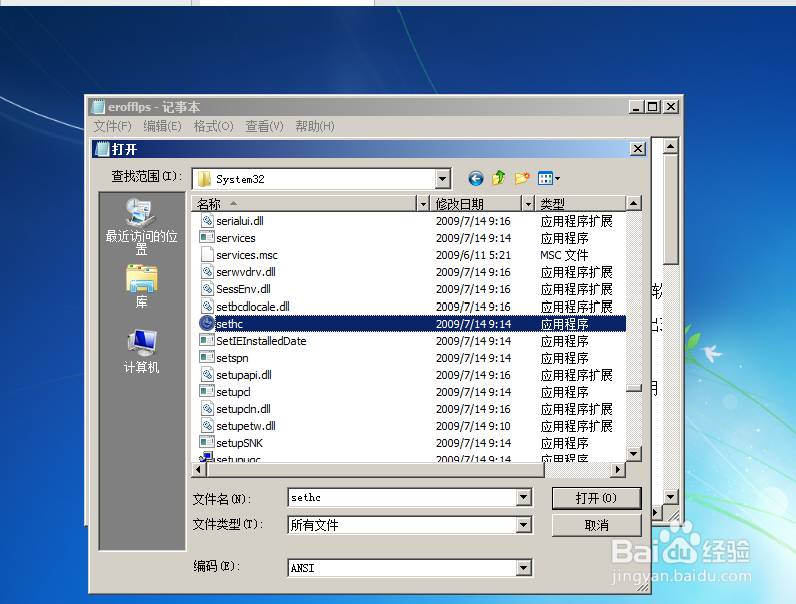The height and width of the screenshot is (604, 796).
Task: Click the 取消 cancel button
Action: tap(596, 525)
